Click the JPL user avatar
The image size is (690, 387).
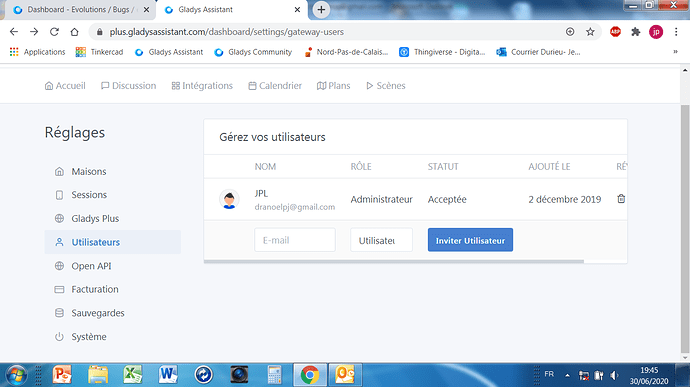229,199
